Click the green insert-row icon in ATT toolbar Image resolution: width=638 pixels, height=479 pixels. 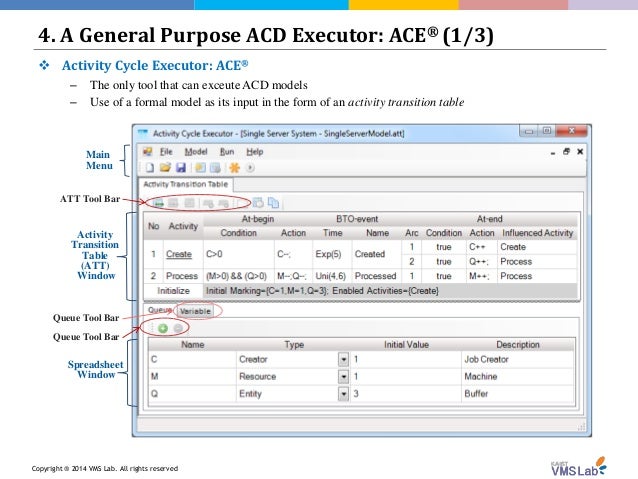[158, 203]
